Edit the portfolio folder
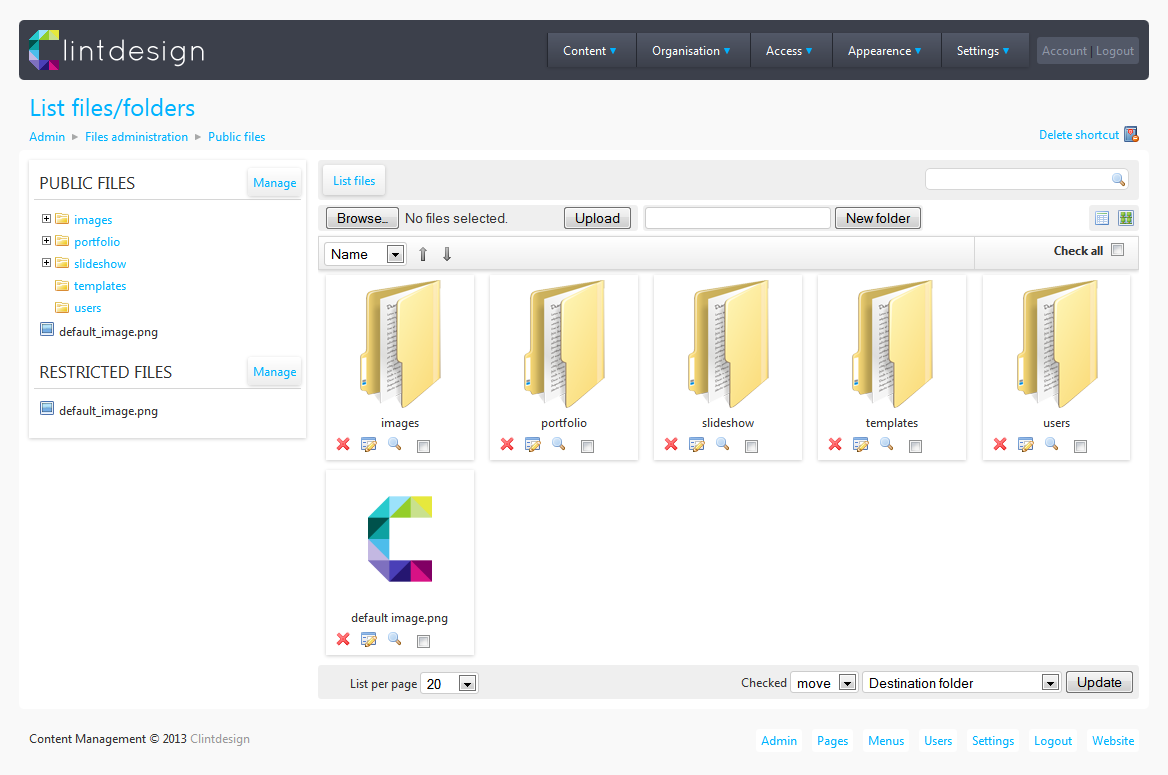This screenshot has width=1168, height=775. (533, 444)
